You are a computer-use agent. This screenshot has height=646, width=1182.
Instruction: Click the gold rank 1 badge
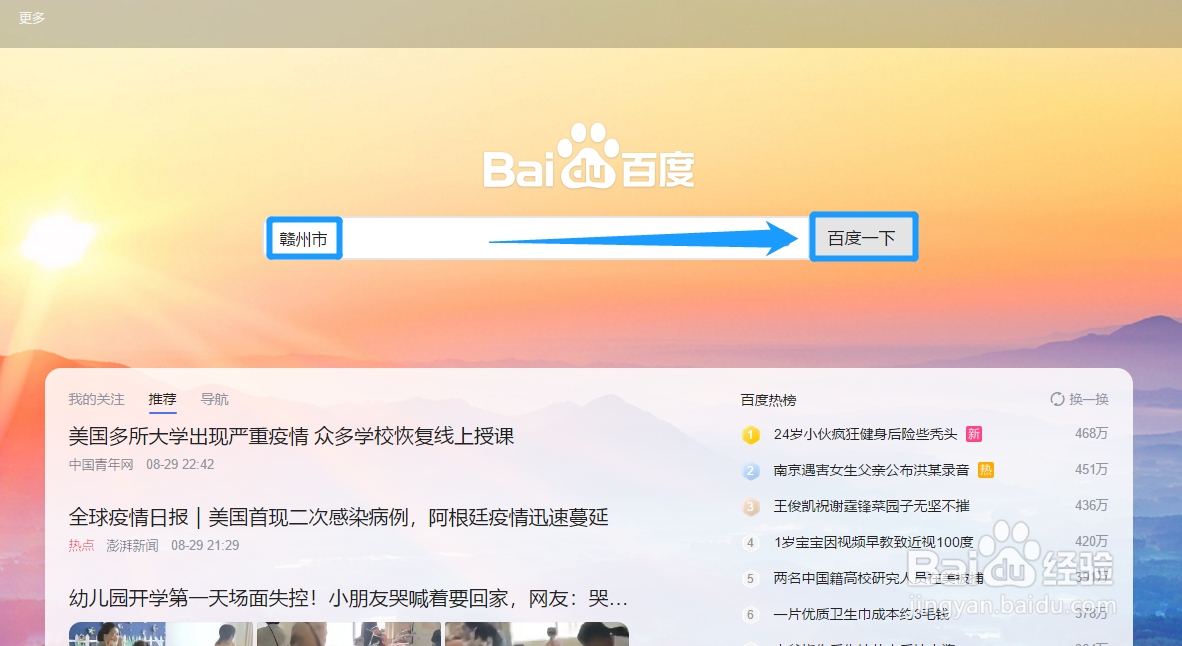click(x=751, y=434)
